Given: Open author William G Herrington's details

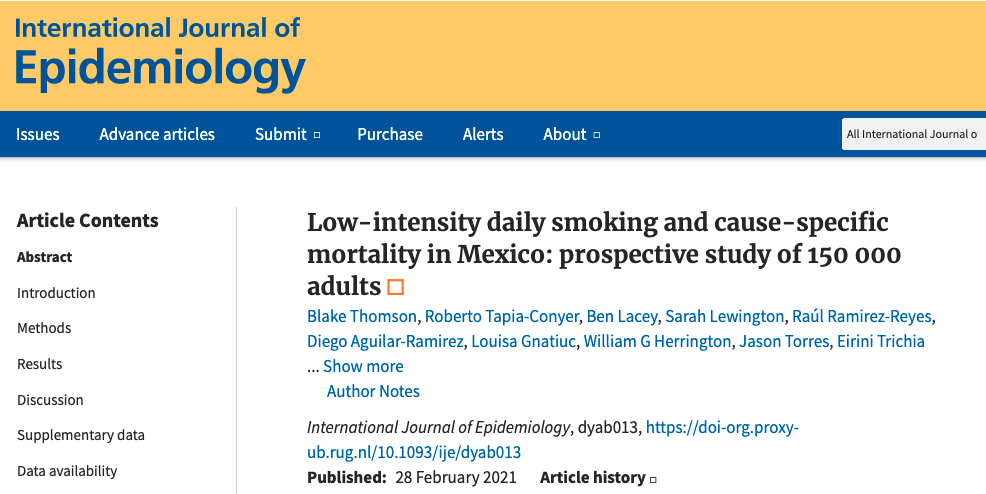Looking at the screenshot, I should [x=657, y=341].
